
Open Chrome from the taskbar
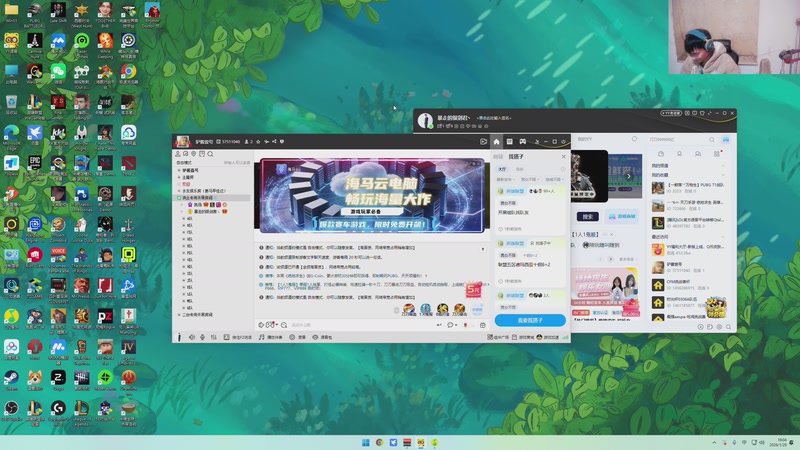pos(380,442)
